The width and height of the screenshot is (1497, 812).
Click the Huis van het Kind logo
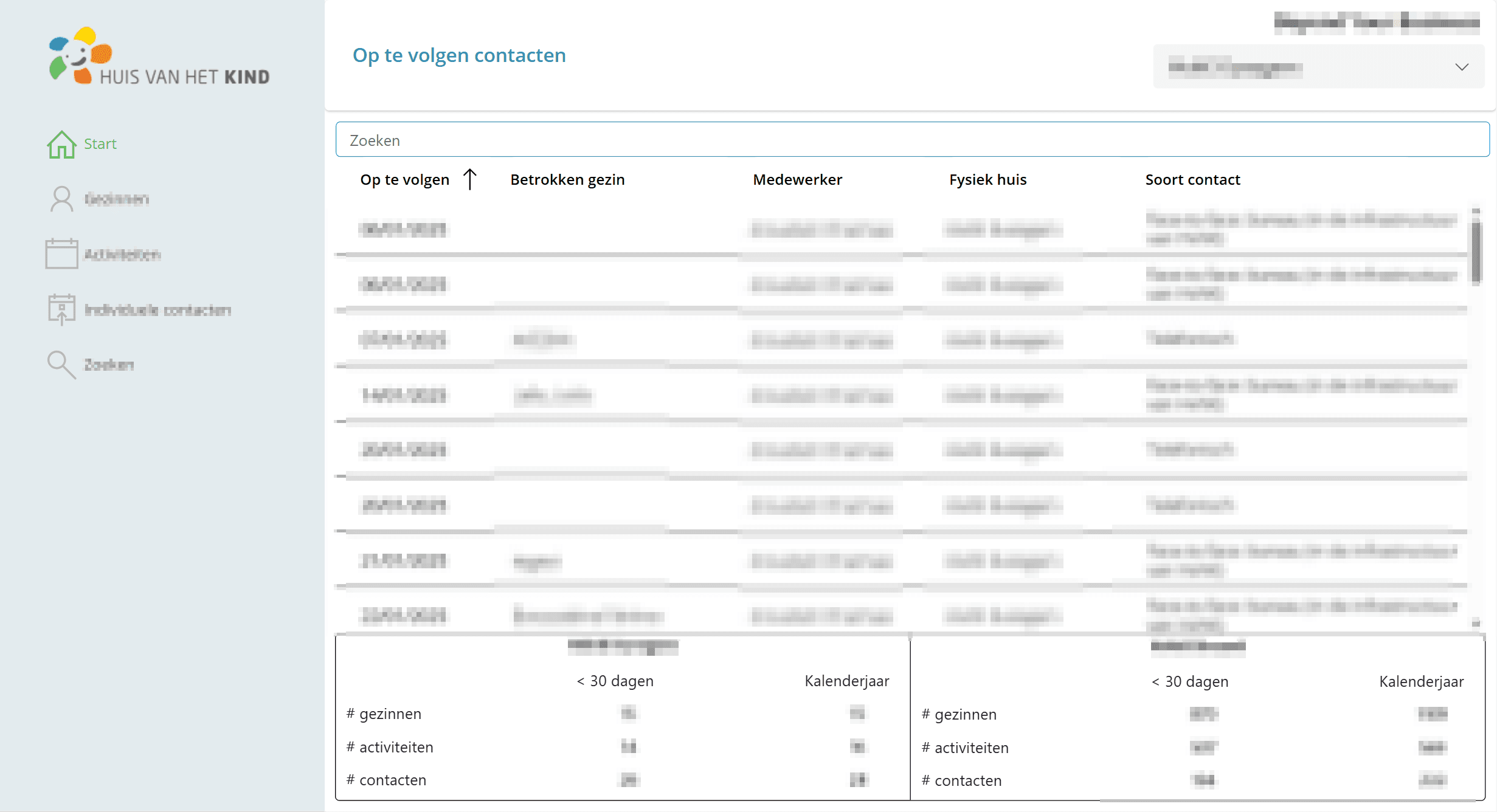159,57
